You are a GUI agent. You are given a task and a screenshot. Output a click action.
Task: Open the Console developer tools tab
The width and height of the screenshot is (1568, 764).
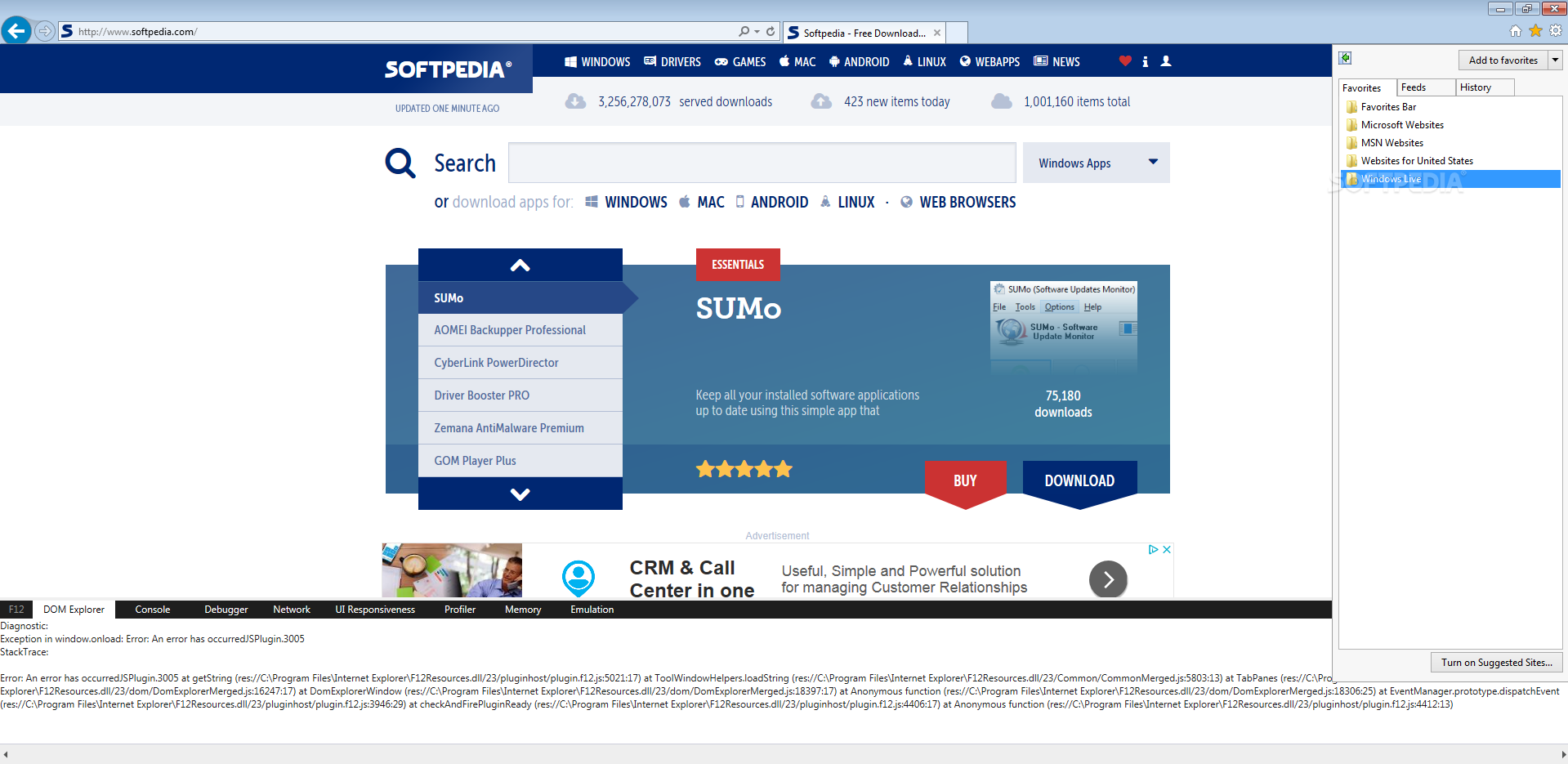153,610
